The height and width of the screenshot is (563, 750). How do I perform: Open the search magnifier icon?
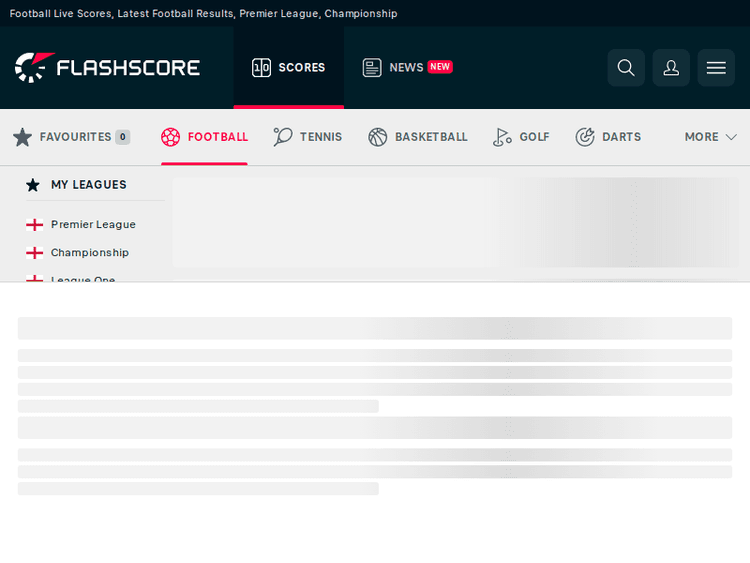[626, 67]
